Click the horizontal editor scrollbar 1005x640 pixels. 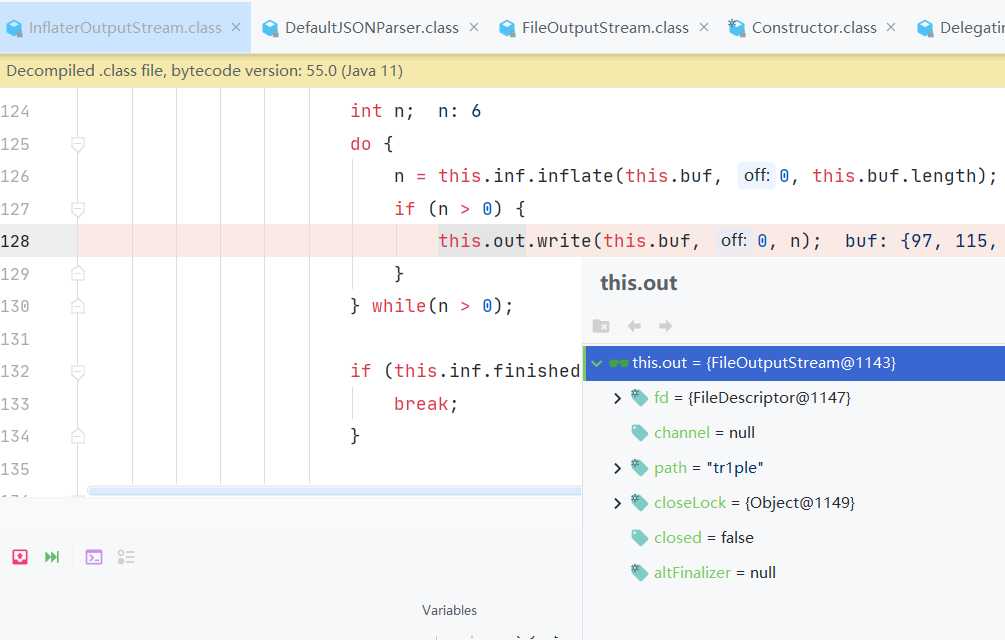tap(335, 491)
